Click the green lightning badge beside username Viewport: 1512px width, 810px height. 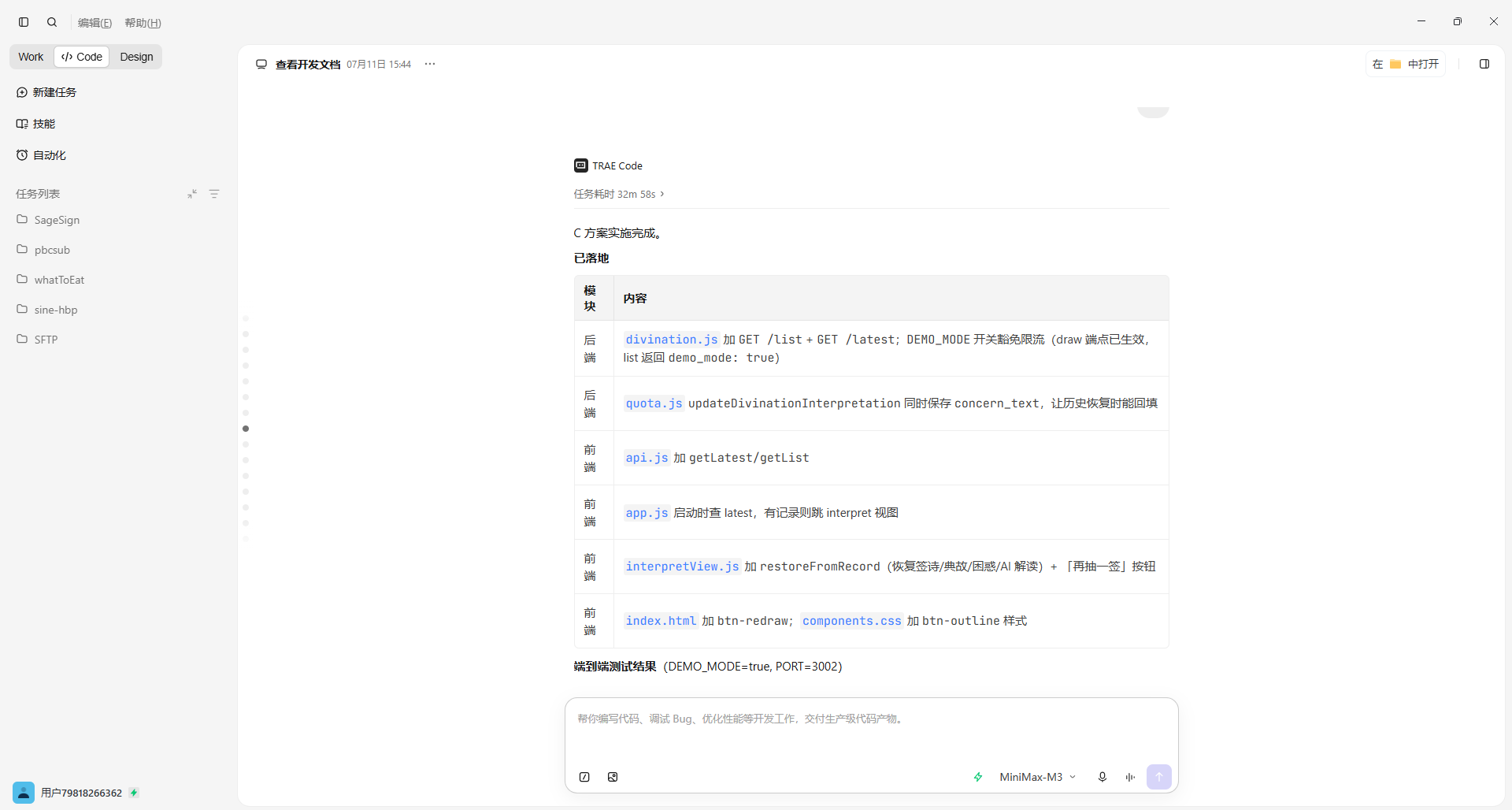pyautogui.click(x=134, y=793)
